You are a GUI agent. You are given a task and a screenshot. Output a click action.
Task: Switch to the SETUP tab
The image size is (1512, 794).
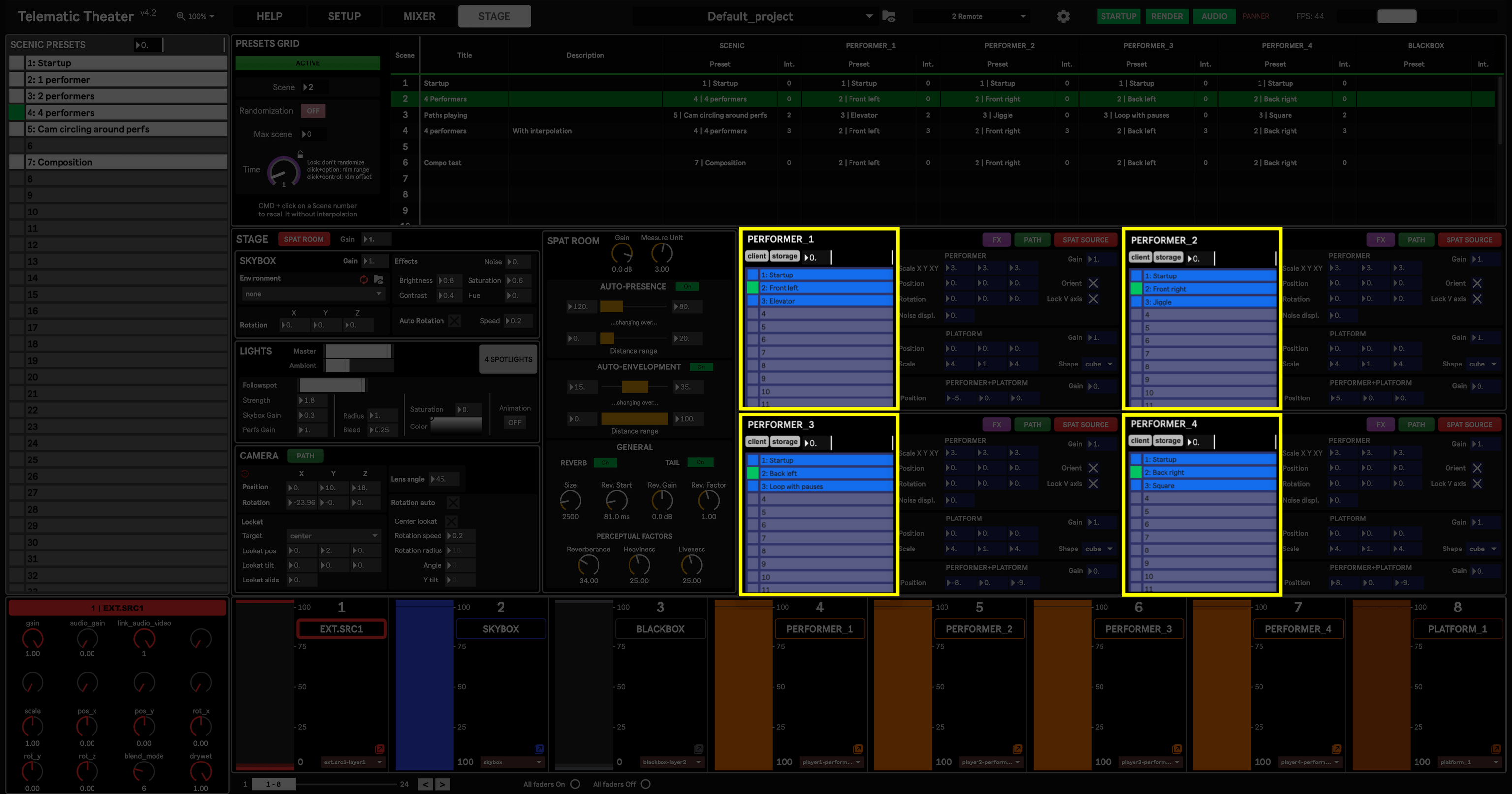point(344,16)
